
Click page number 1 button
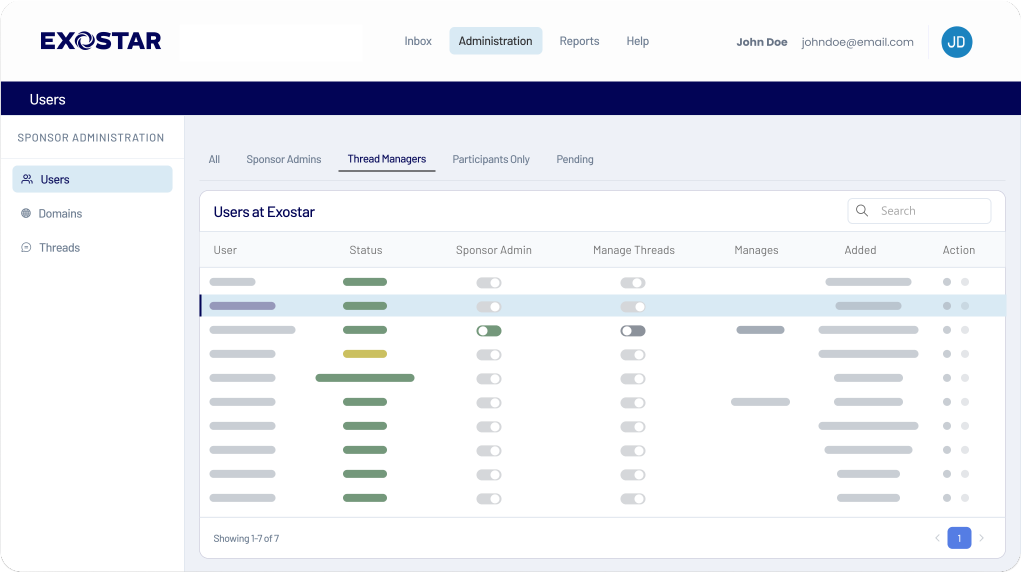point(959,538)
